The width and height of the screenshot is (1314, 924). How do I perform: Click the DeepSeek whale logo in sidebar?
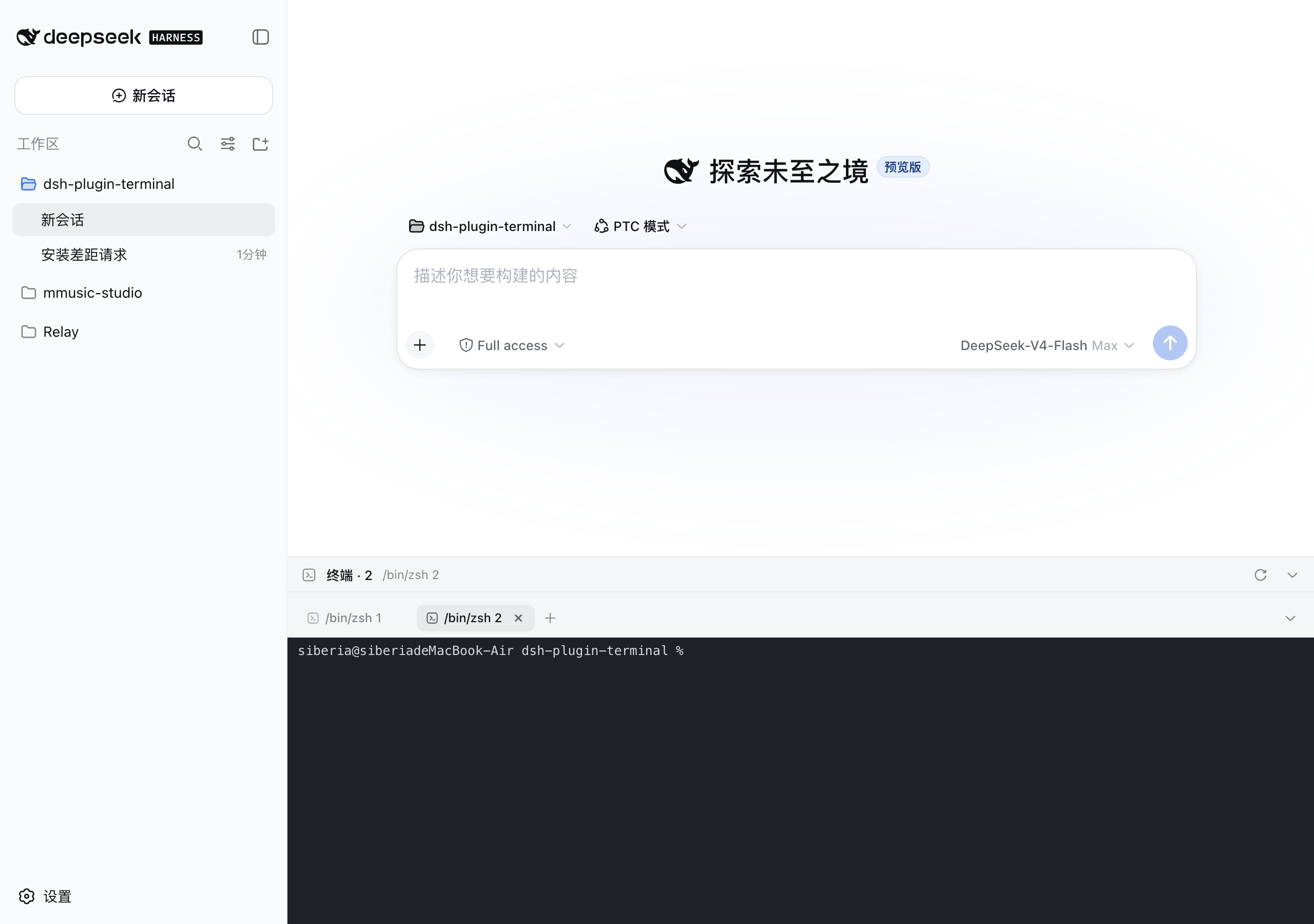28,37
